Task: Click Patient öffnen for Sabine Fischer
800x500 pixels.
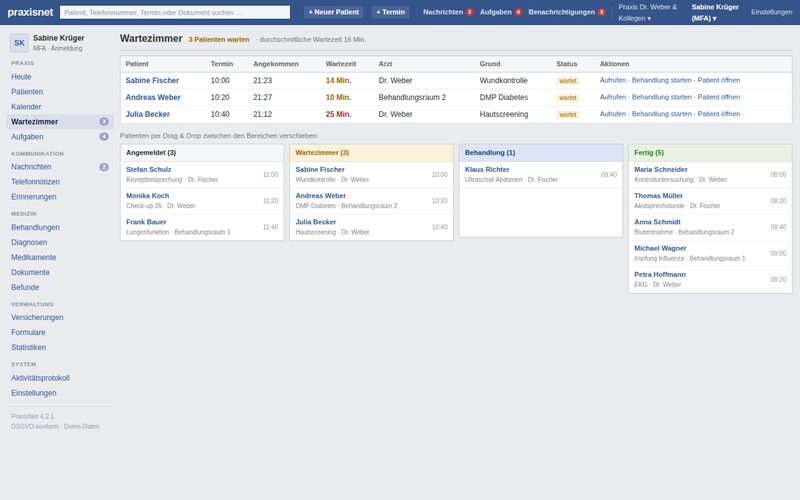Action: [x=718, y=80]
